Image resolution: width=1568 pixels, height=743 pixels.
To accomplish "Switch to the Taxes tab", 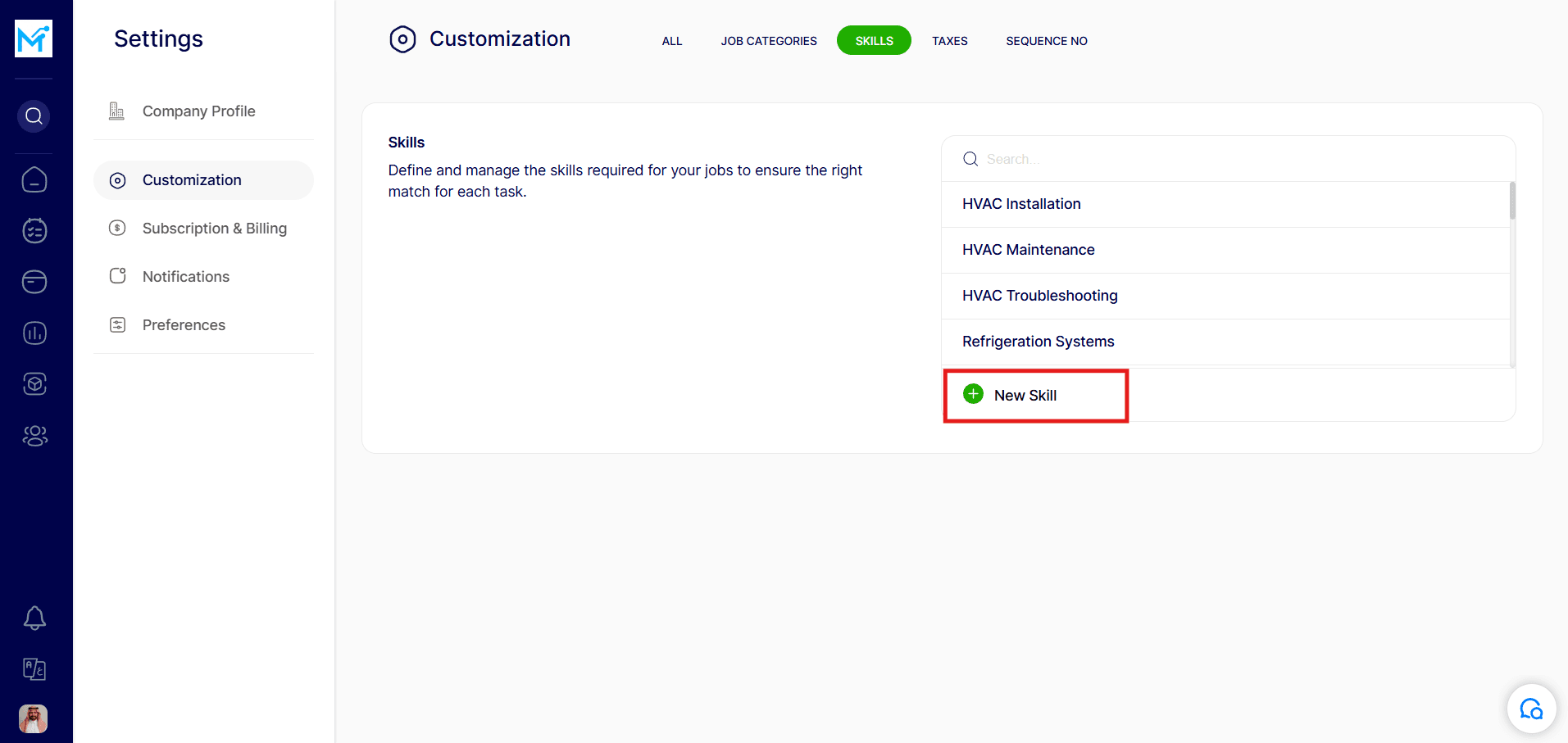I will [949, 41].
